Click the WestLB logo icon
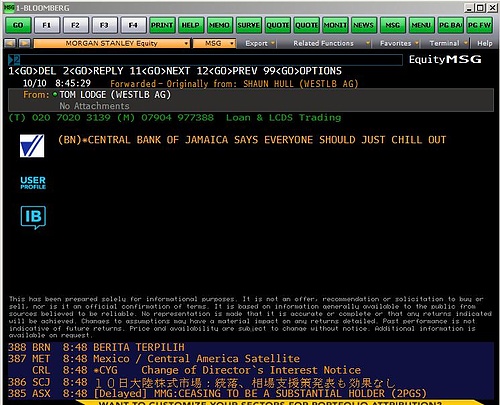The image size is (500, 405). coord(32,146)
